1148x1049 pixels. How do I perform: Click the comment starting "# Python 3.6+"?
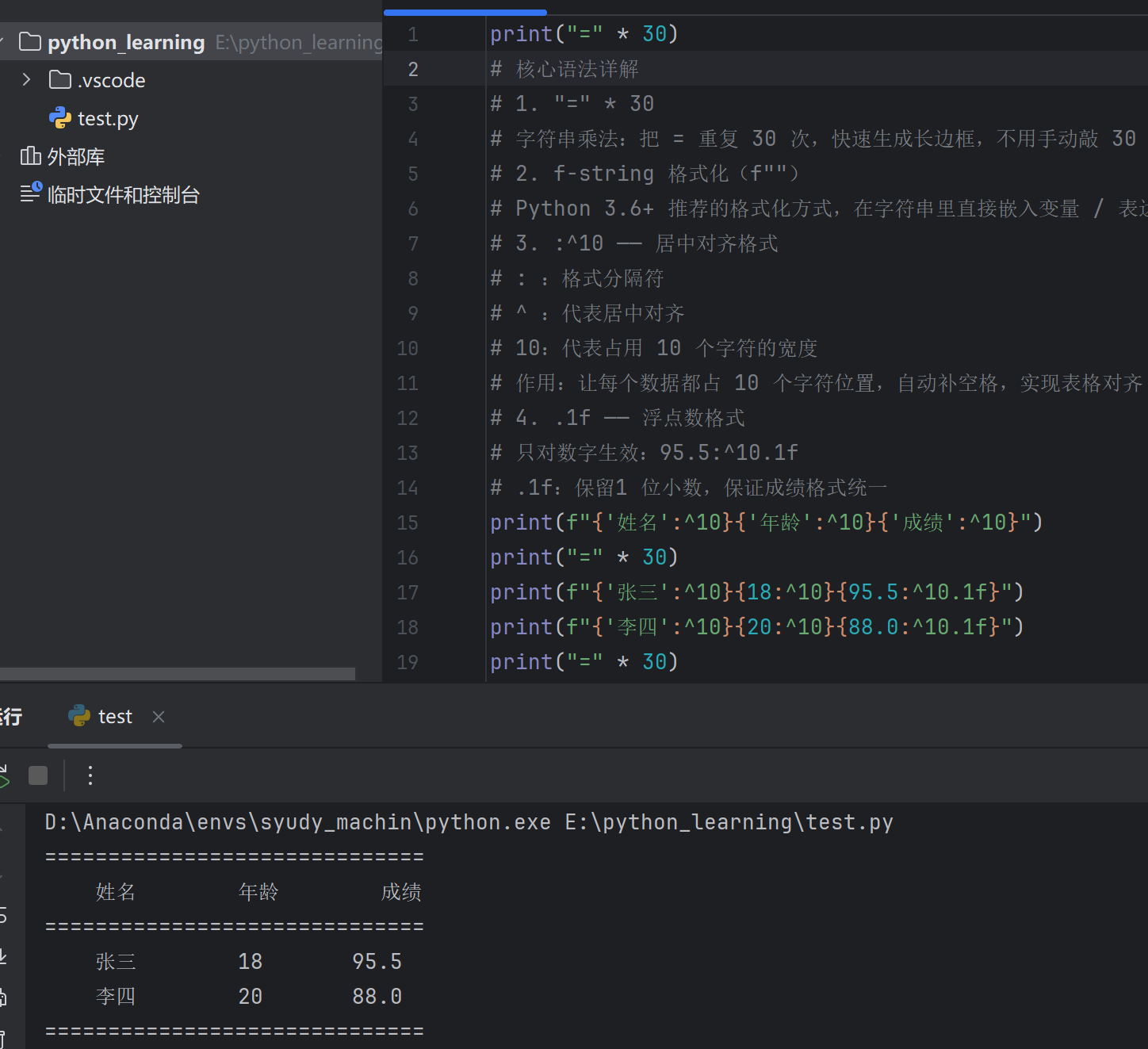819,209
